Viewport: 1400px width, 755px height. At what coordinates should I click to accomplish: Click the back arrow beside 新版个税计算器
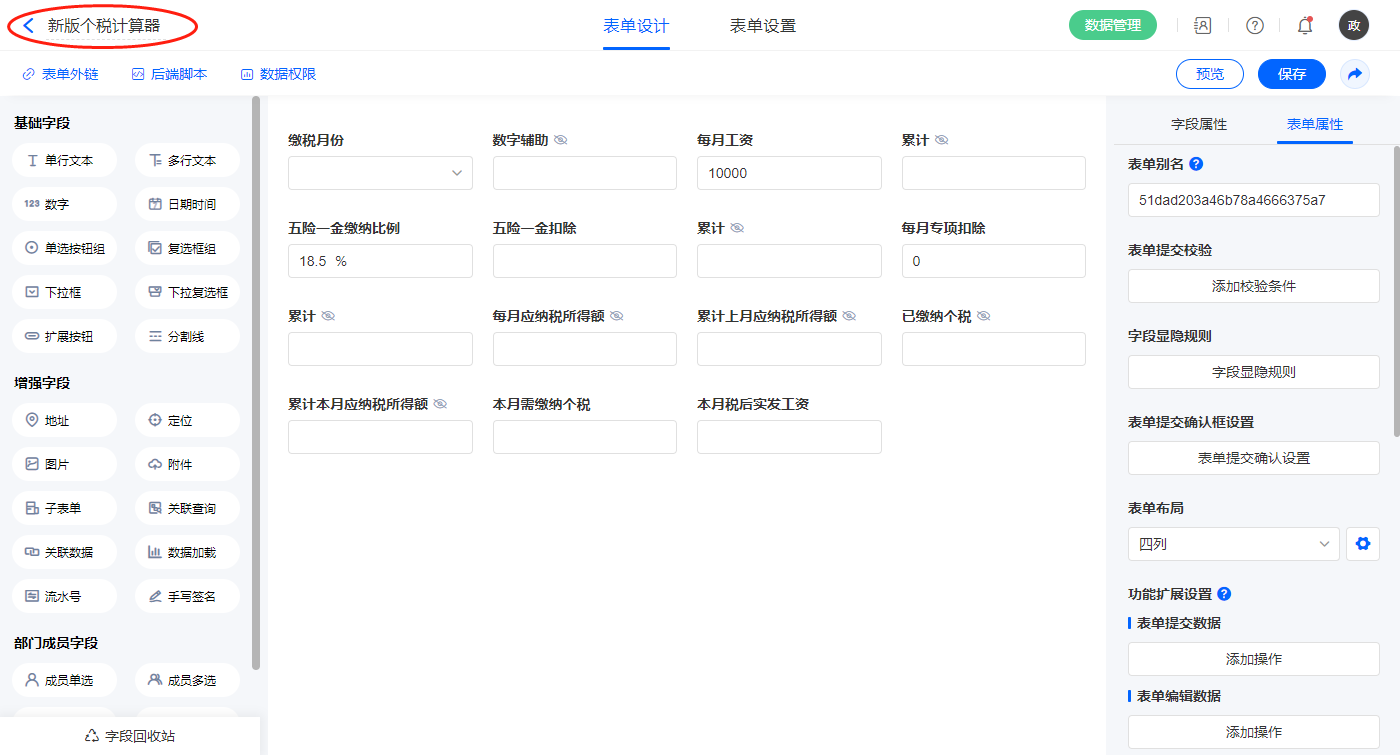click(x=29, y=26)
